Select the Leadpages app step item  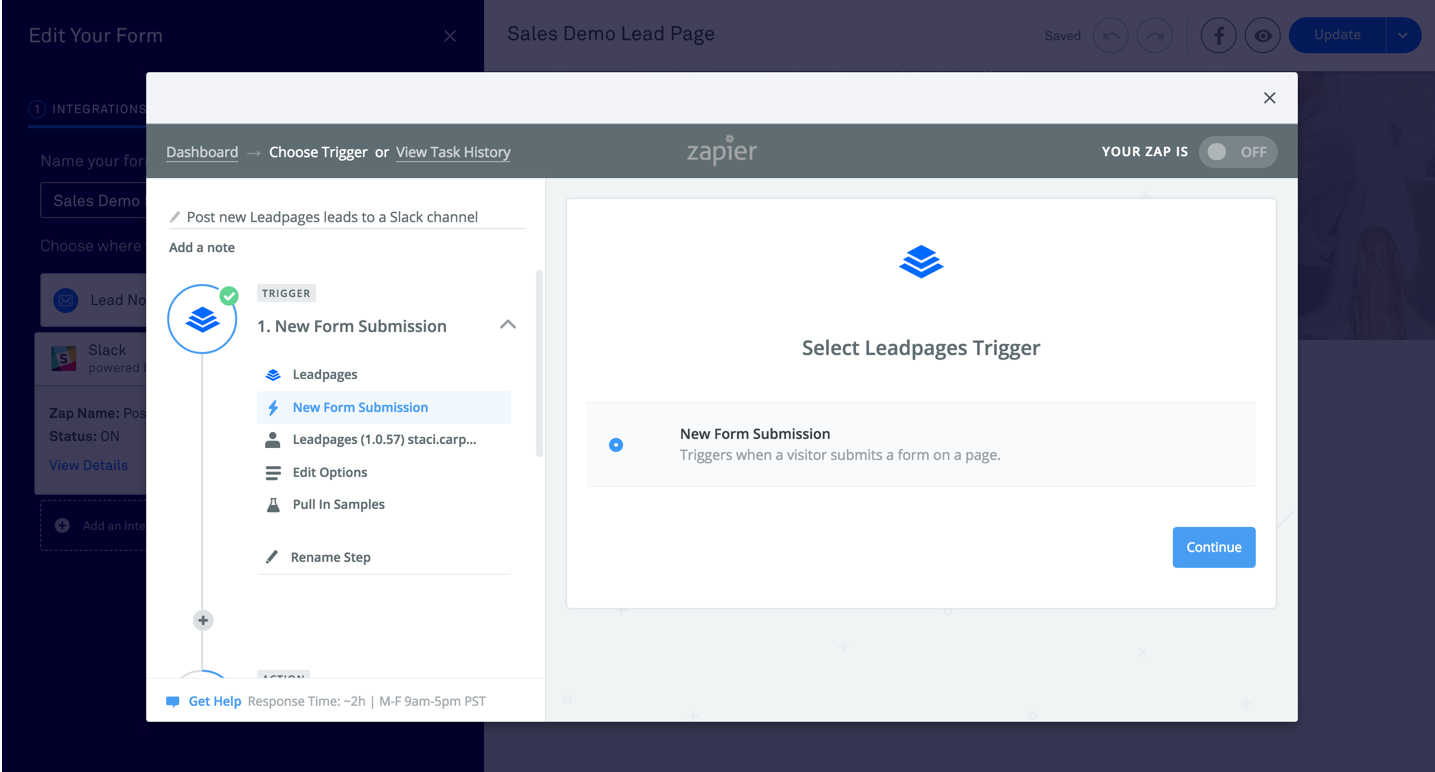384,374
